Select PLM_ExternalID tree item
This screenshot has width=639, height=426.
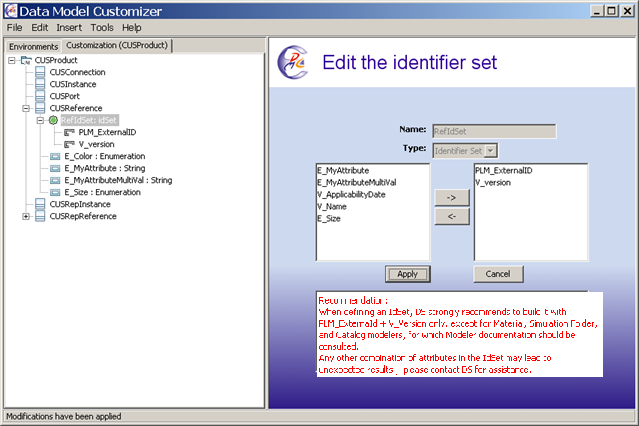click(x=107, y=132)
